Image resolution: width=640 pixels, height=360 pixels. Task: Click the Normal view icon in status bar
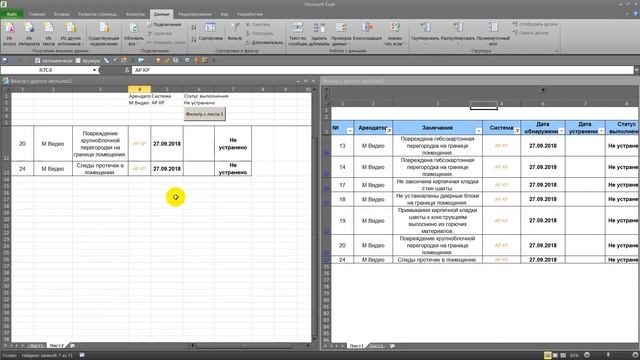pos(547,356)
